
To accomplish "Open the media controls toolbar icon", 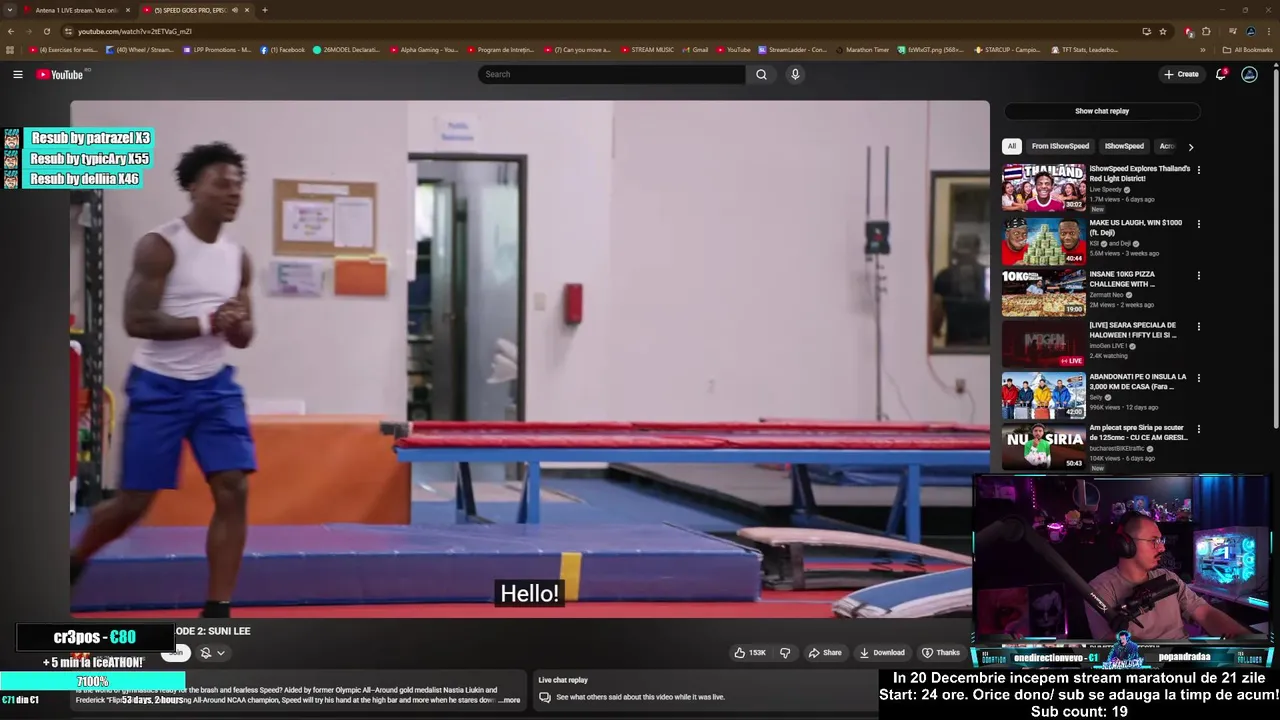I will (1232, 31).
